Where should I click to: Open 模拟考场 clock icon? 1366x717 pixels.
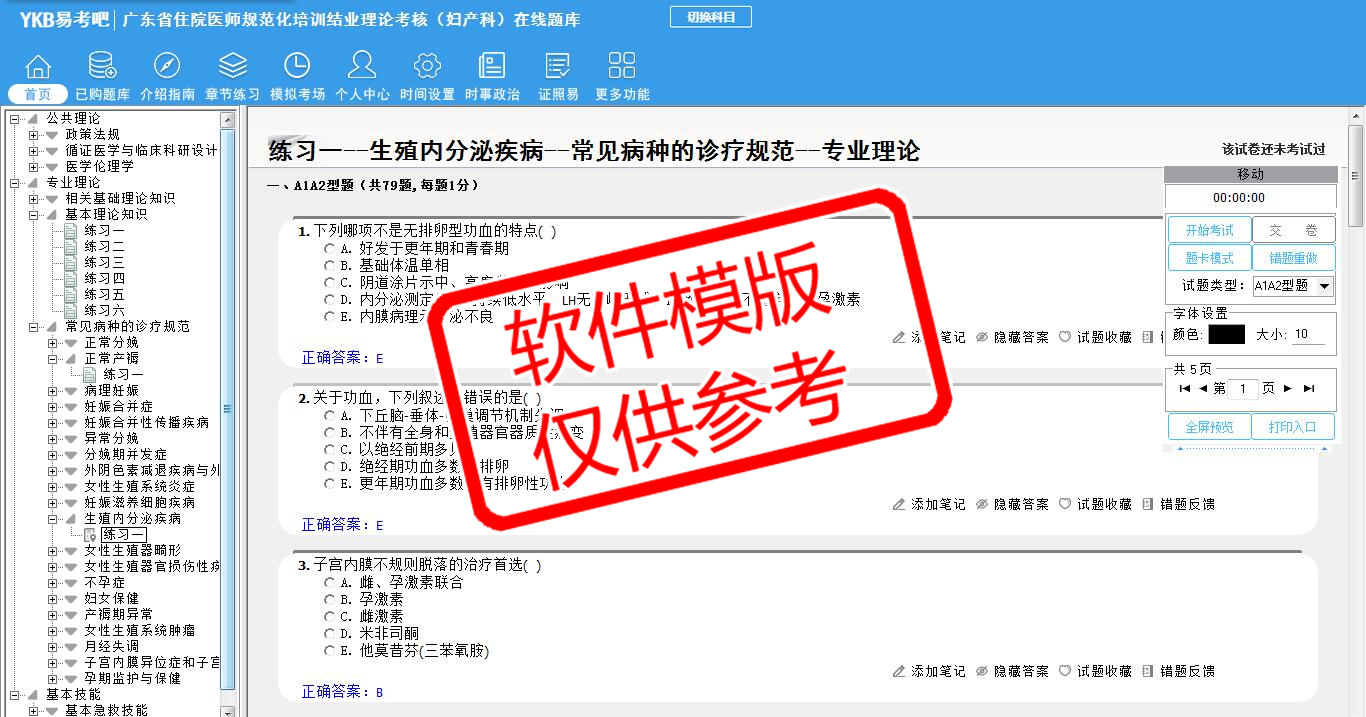point(297,67)
